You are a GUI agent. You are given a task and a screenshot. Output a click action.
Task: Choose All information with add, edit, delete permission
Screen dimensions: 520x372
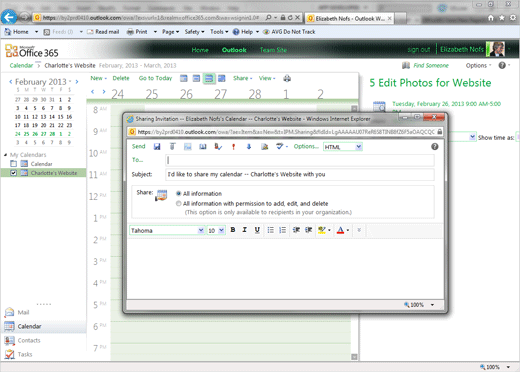(179, 203)
